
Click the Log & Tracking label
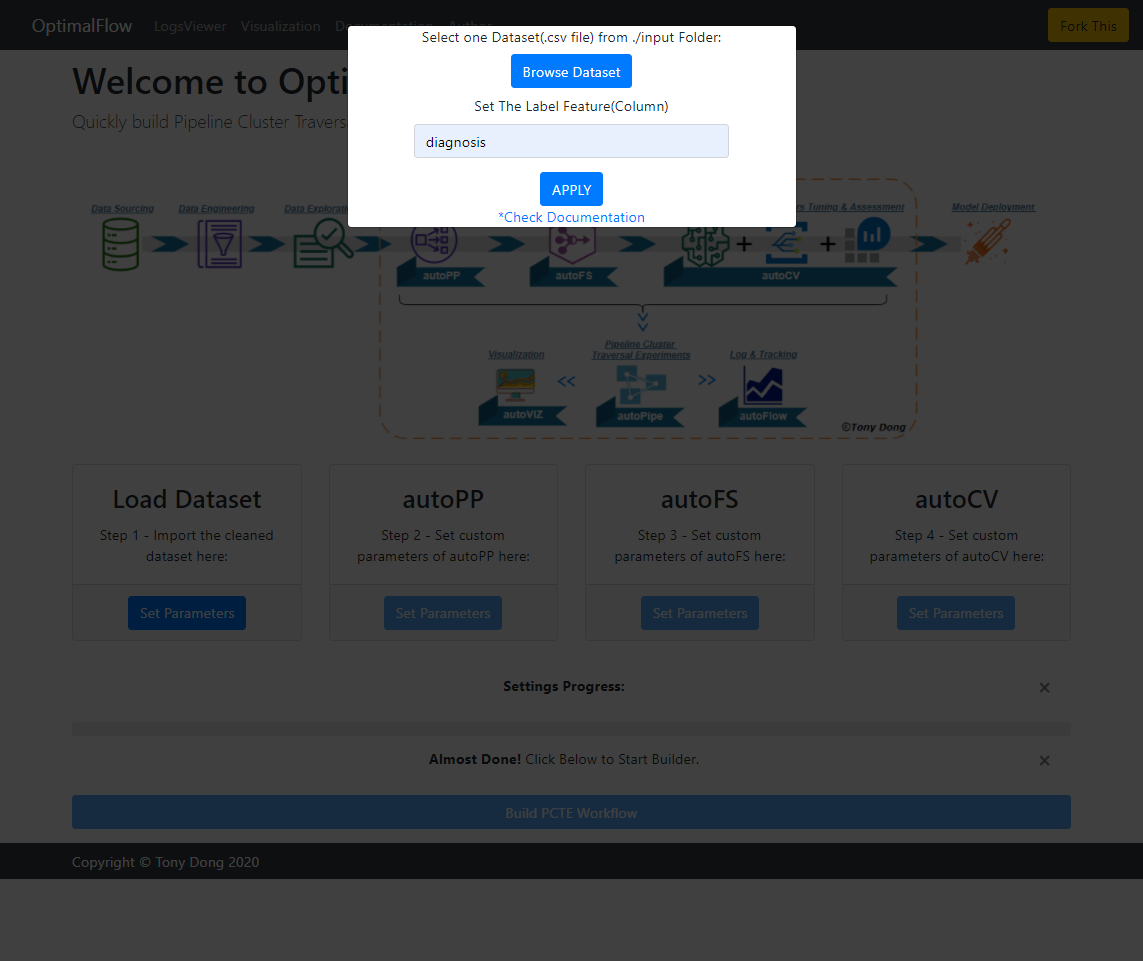click(763, 354)
